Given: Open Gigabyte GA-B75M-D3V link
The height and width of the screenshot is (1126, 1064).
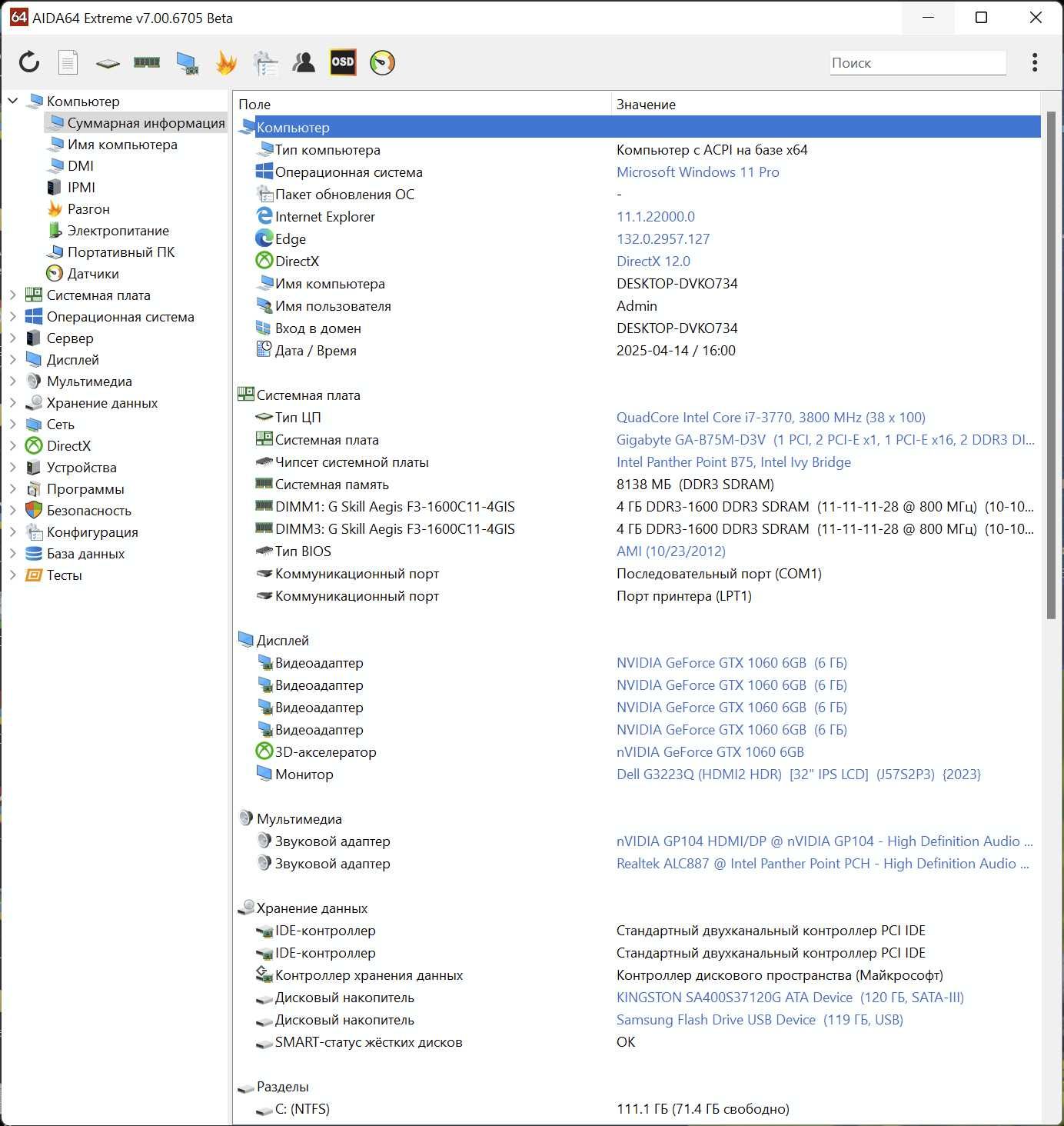Looking at the screenshot, I should point(826,439).
